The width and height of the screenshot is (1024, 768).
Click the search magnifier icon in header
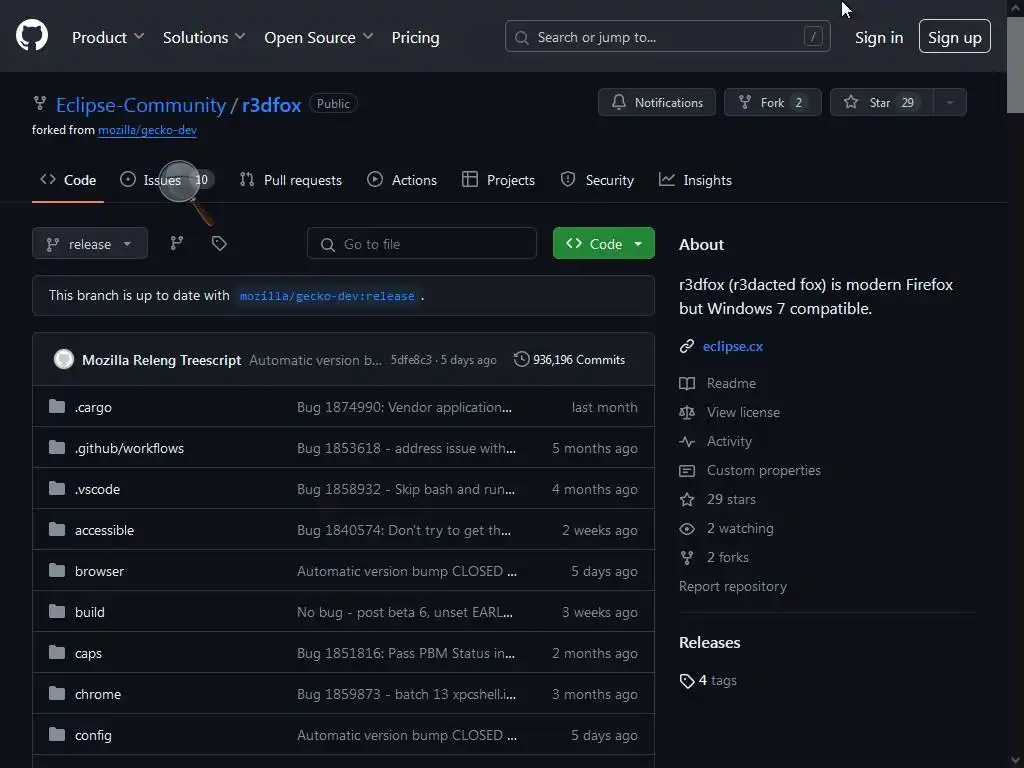(521, 38)
